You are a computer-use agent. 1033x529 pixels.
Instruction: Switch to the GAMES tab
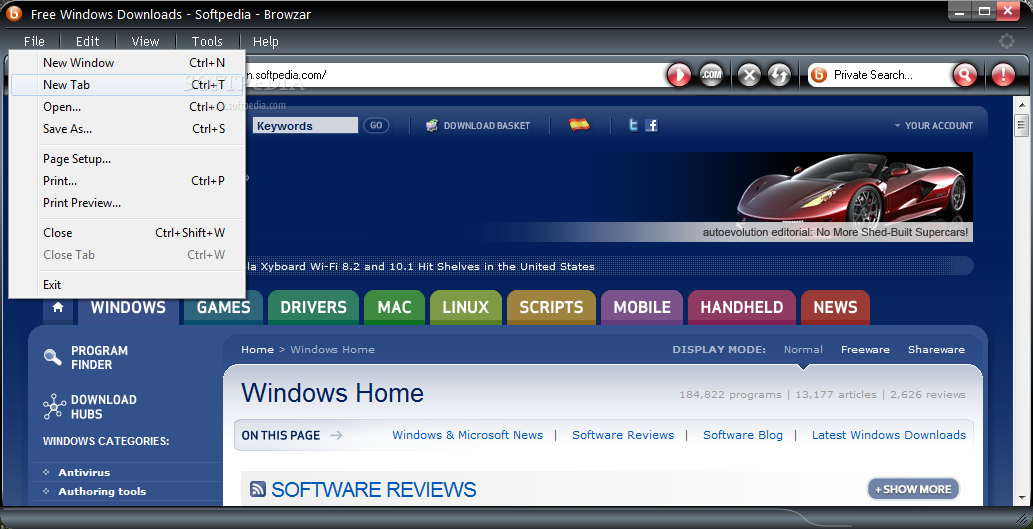pyautogui.click(x=223, y=307)
